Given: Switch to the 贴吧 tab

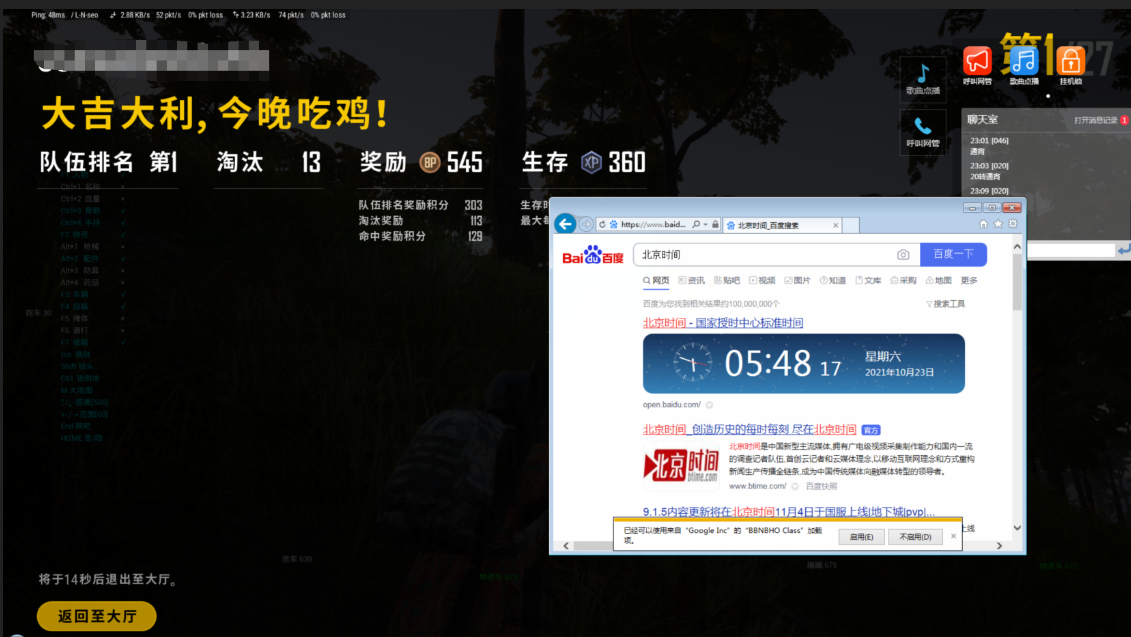Looking at the screenshot, I should 727,281.
